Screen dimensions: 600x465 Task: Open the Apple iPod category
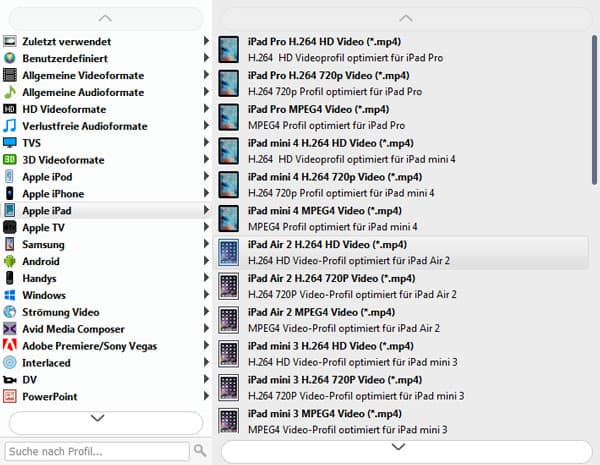[x=106, y=177]
